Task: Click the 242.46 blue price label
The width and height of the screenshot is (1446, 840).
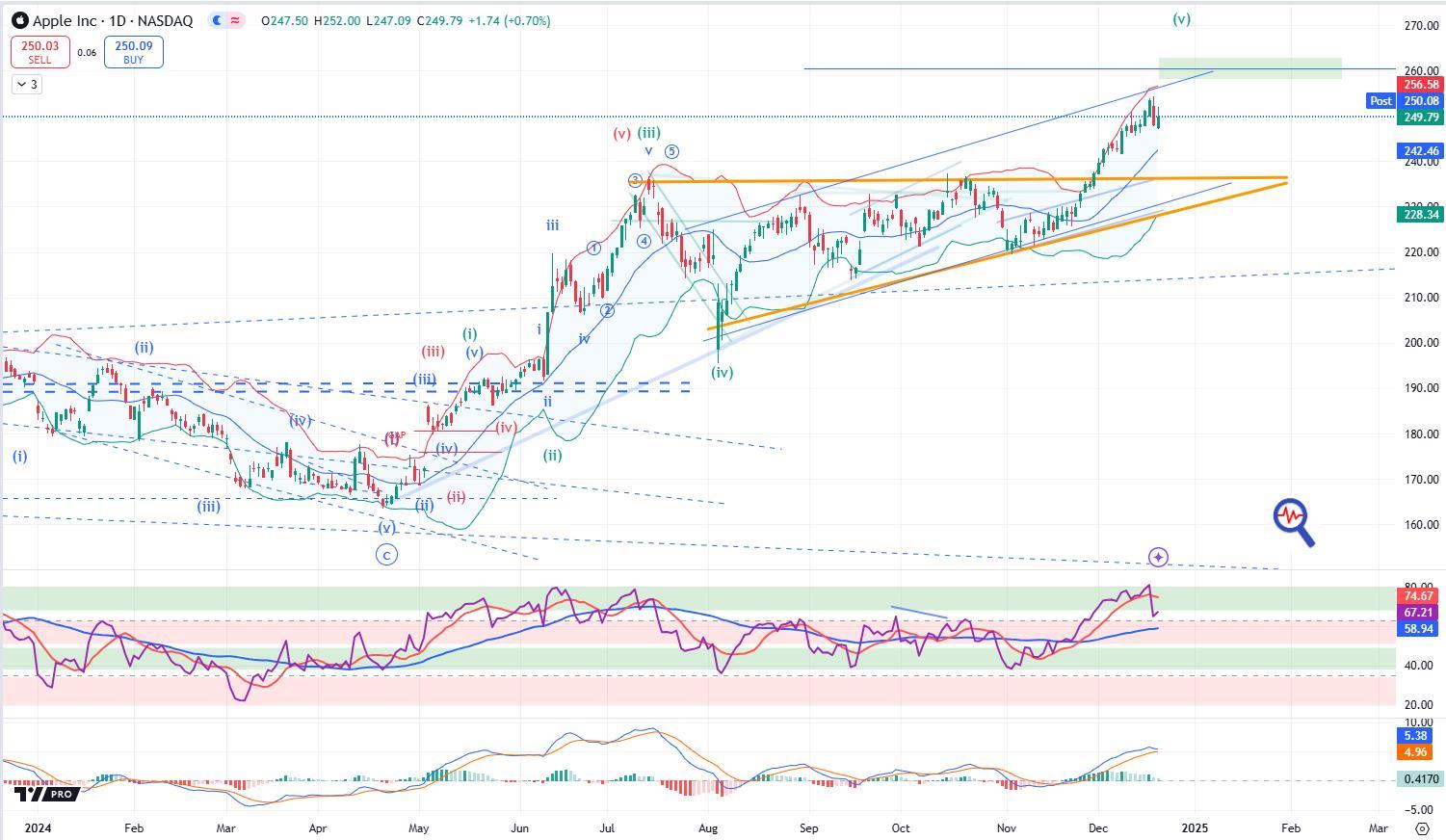Action: click(x=1421, y=151)
